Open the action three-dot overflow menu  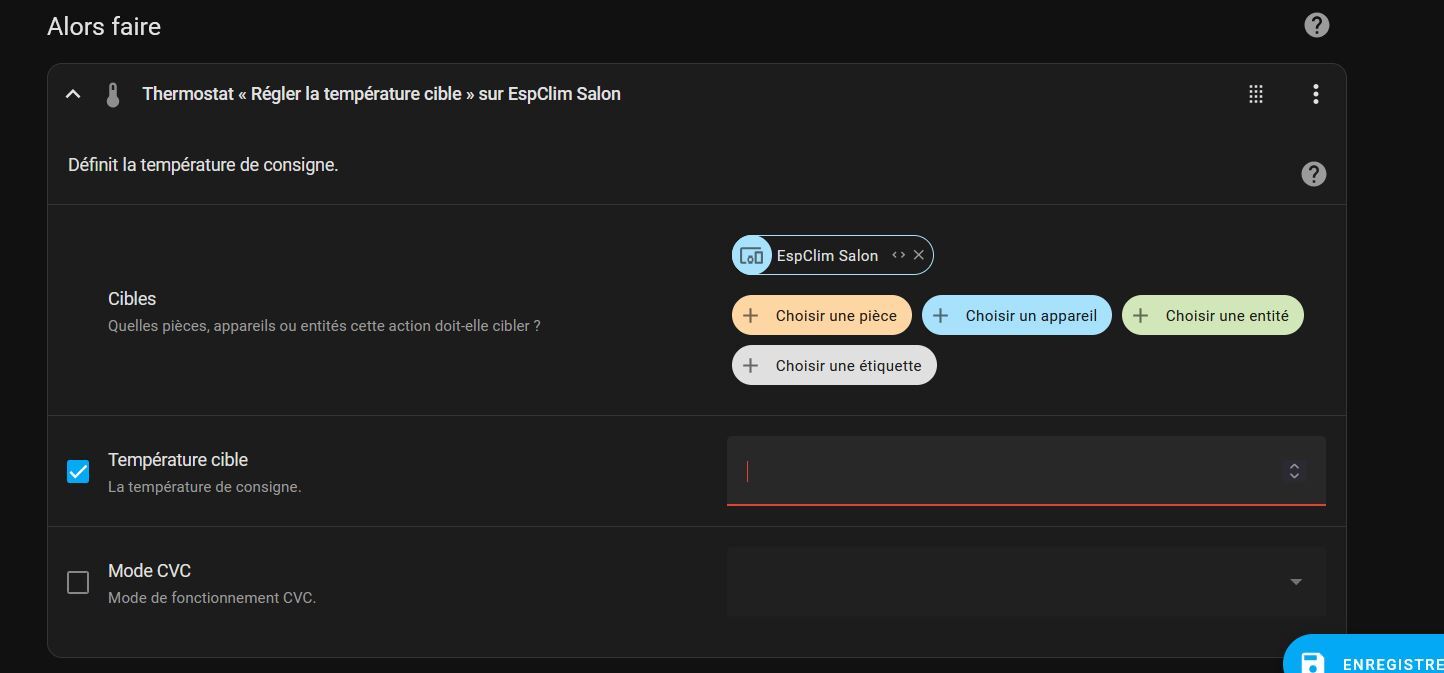pyautogui.click(x=1315, y=94)
